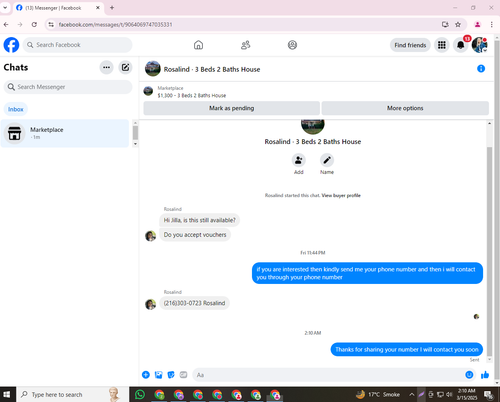Reload the page with refresh icon
The width and height of the screenshot is (500, 402).
(x=34, y=24)
